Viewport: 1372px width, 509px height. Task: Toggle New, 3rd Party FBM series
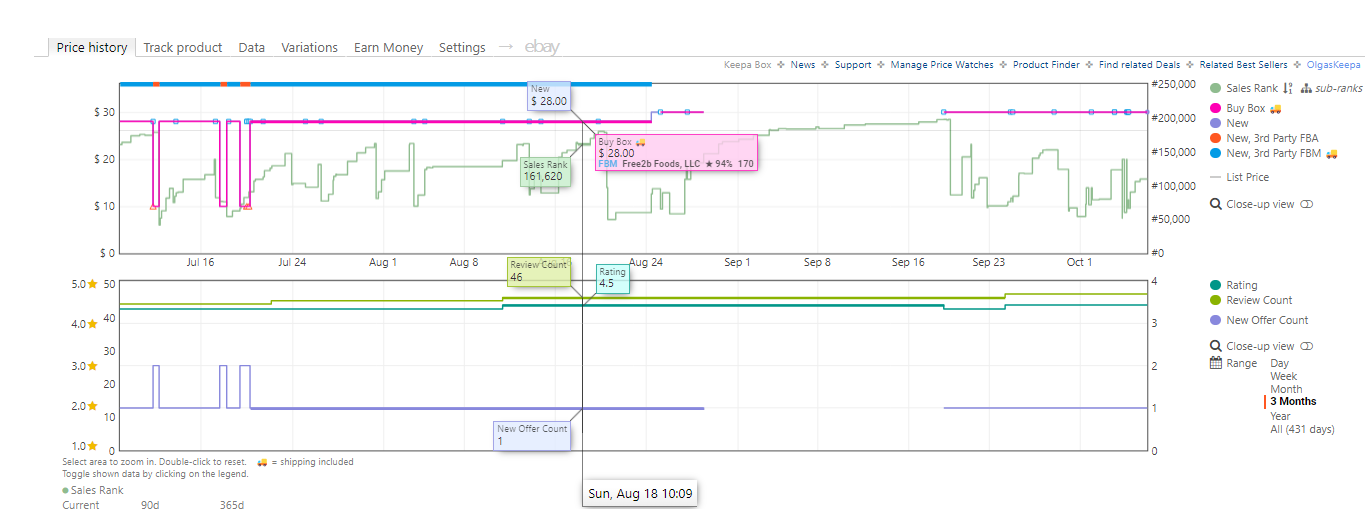coord(1273,153)
